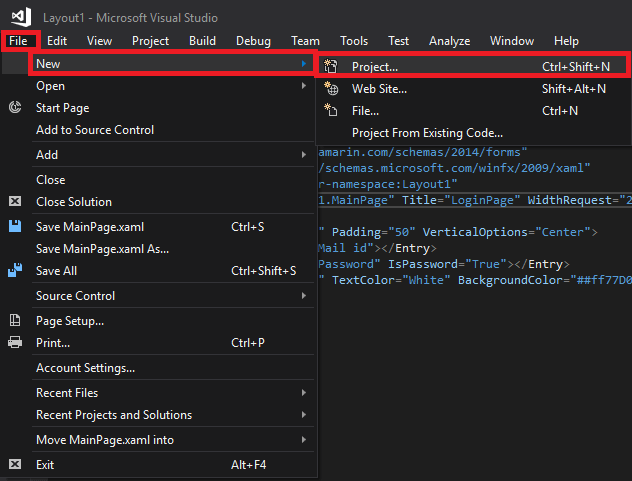Expand the Source Control submenu
Viewport: 632px width, 481px height.
pyautogui.click(x=304, y=296)
